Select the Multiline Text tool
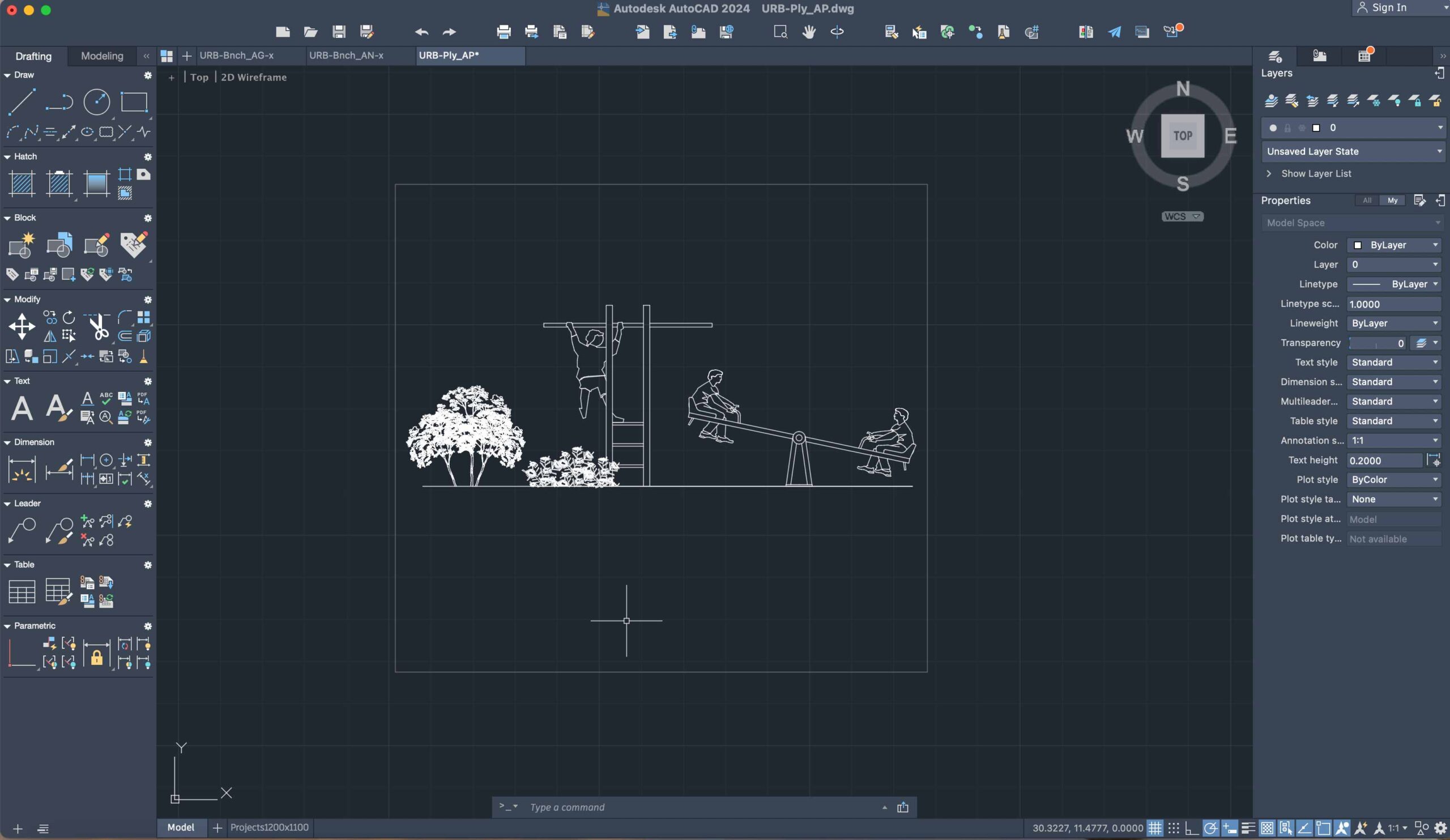Screen dimensions: 1450x840 22,408
